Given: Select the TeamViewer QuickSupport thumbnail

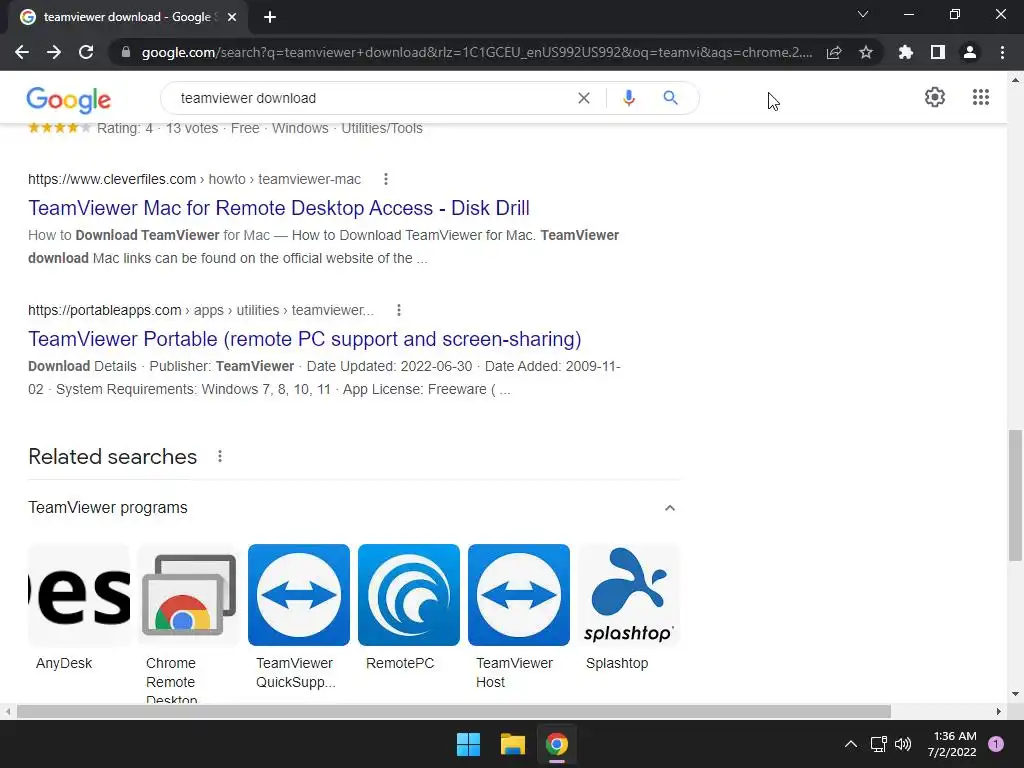Looking at the screenshot, I should [x=299, y=595].
